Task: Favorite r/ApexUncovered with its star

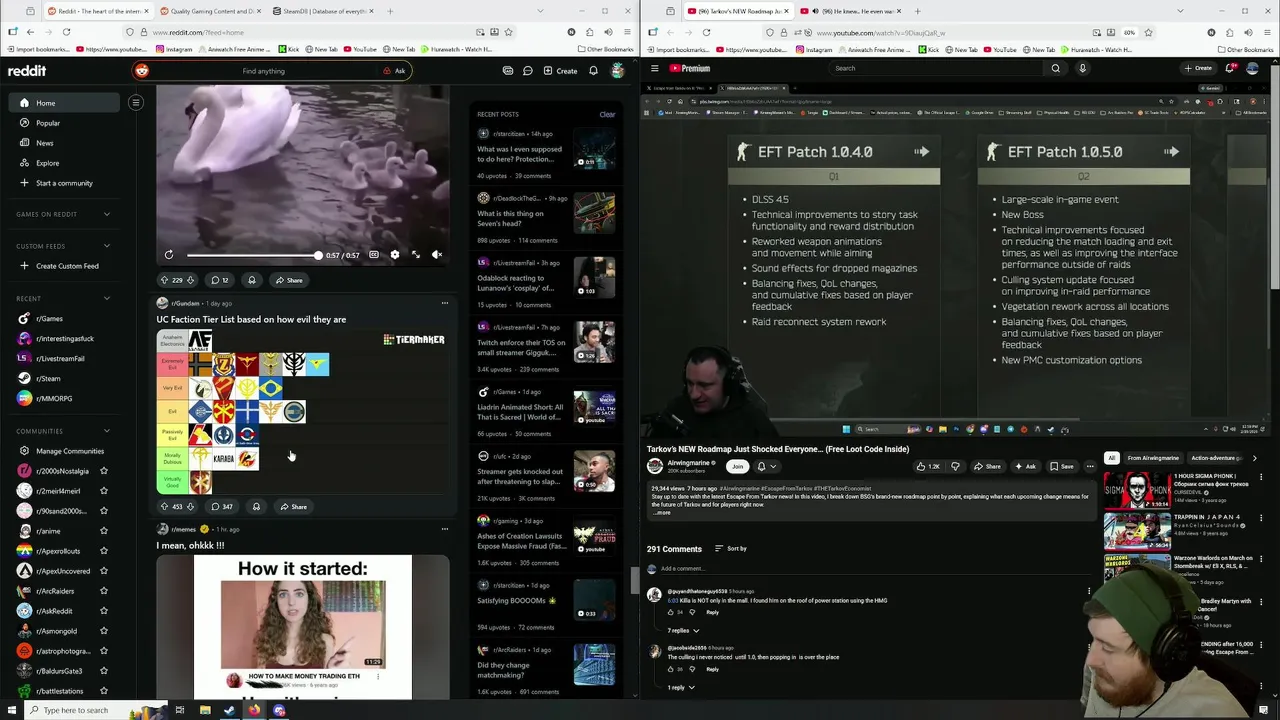Action: click(104, 571)
